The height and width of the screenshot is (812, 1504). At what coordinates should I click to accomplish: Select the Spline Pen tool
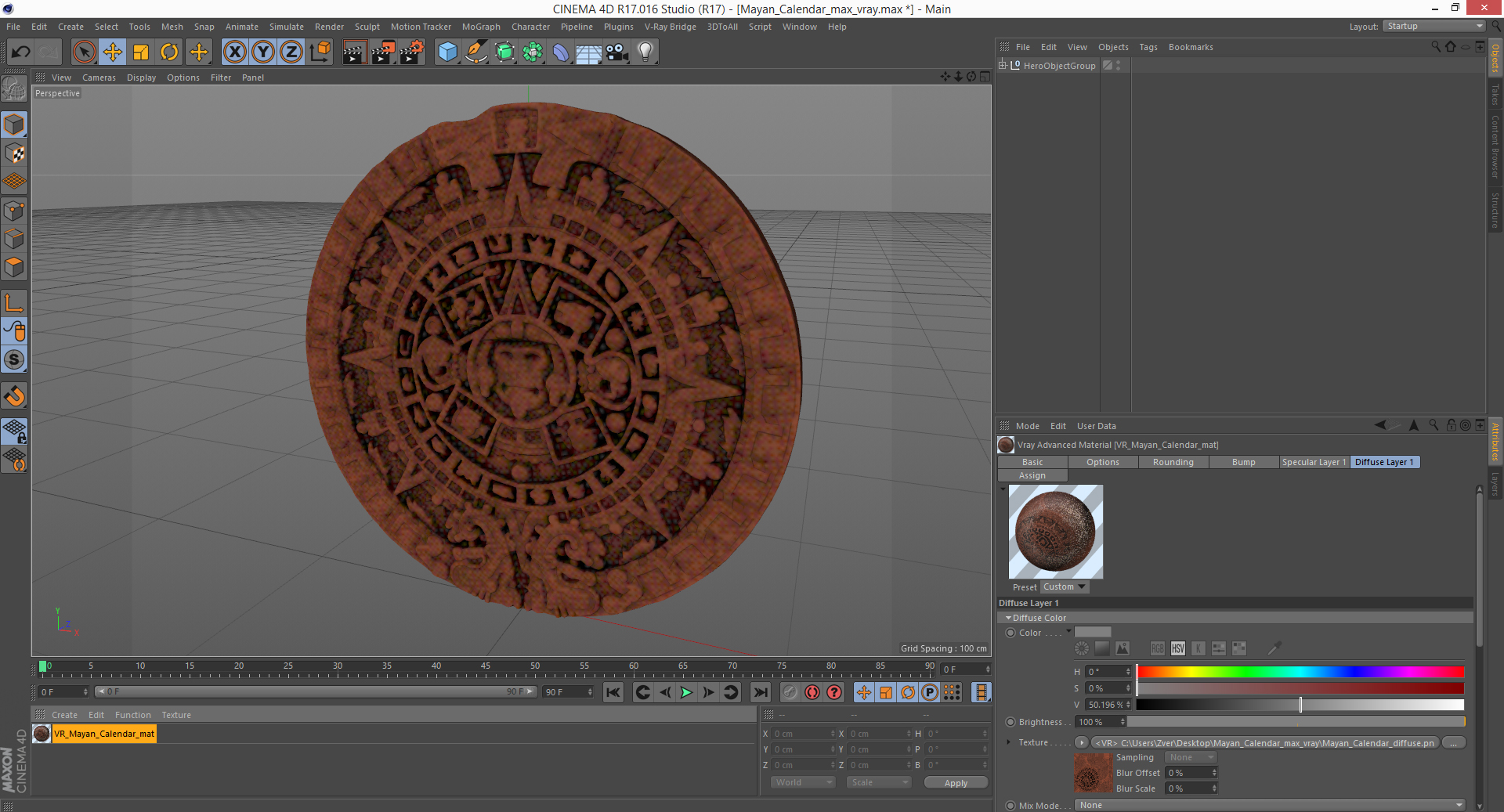pyautogui.click(x=476, y=52)
